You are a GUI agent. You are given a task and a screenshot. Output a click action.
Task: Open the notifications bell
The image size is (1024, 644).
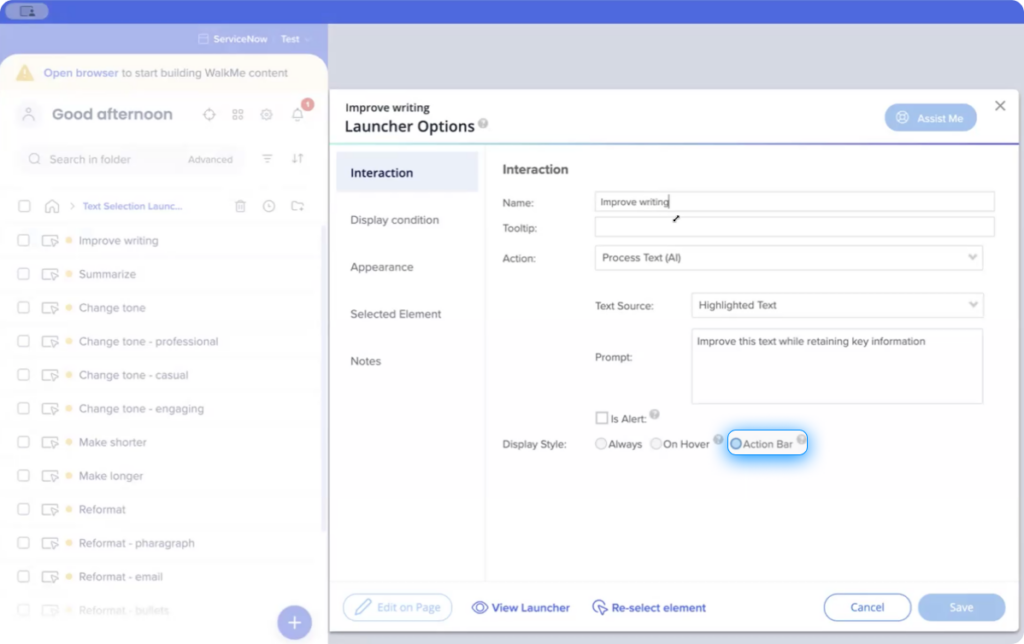click(x=295, y=115)
